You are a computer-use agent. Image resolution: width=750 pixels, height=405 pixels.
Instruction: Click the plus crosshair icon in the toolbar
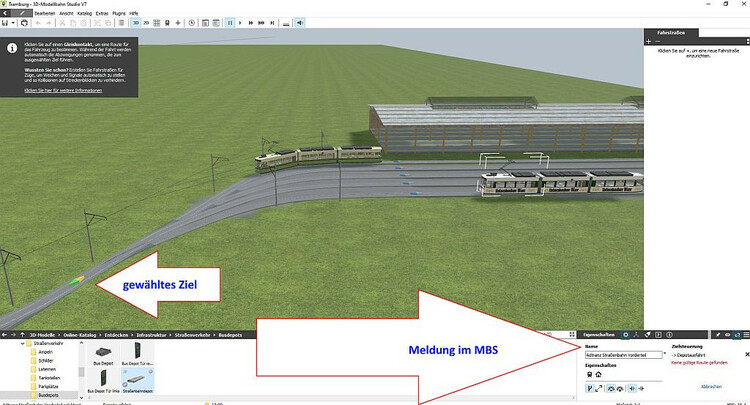(178, 23)
